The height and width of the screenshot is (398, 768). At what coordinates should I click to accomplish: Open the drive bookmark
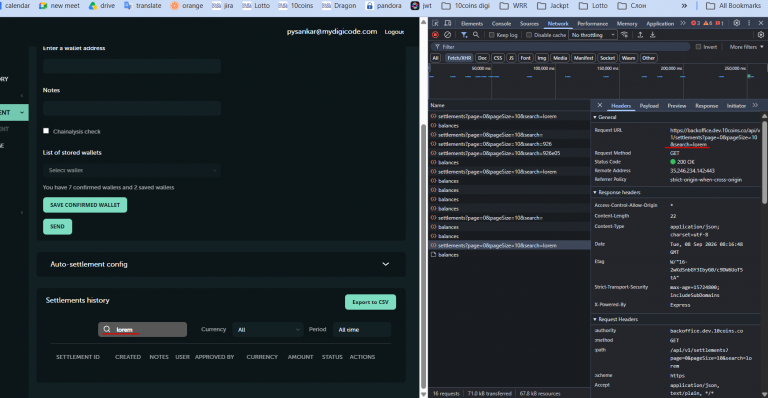(102, 6)
